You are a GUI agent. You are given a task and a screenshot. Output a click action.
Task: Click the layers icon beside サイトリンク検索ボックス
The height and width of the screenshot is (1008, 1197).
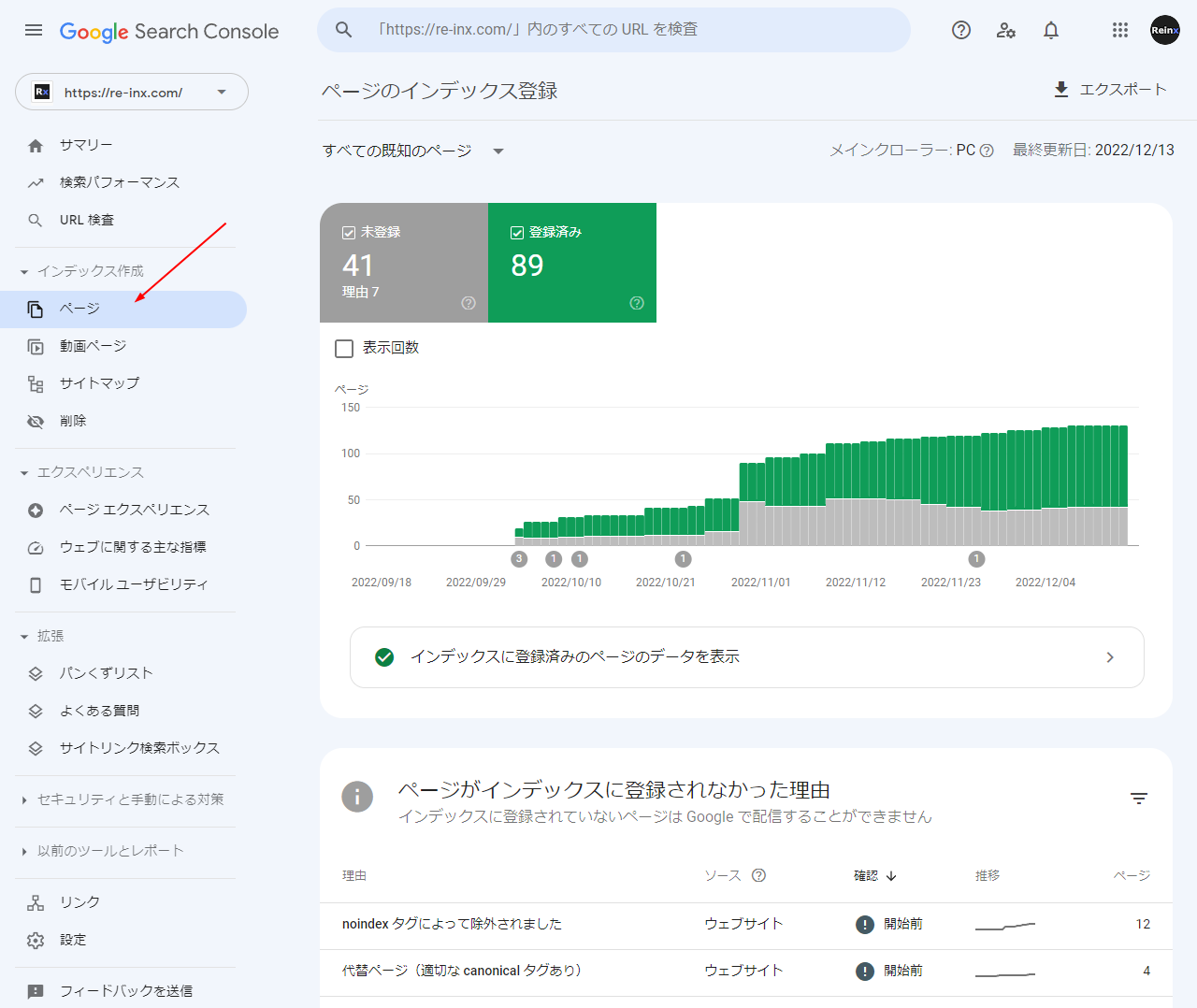pyautogui.click(x=36, y=748)
